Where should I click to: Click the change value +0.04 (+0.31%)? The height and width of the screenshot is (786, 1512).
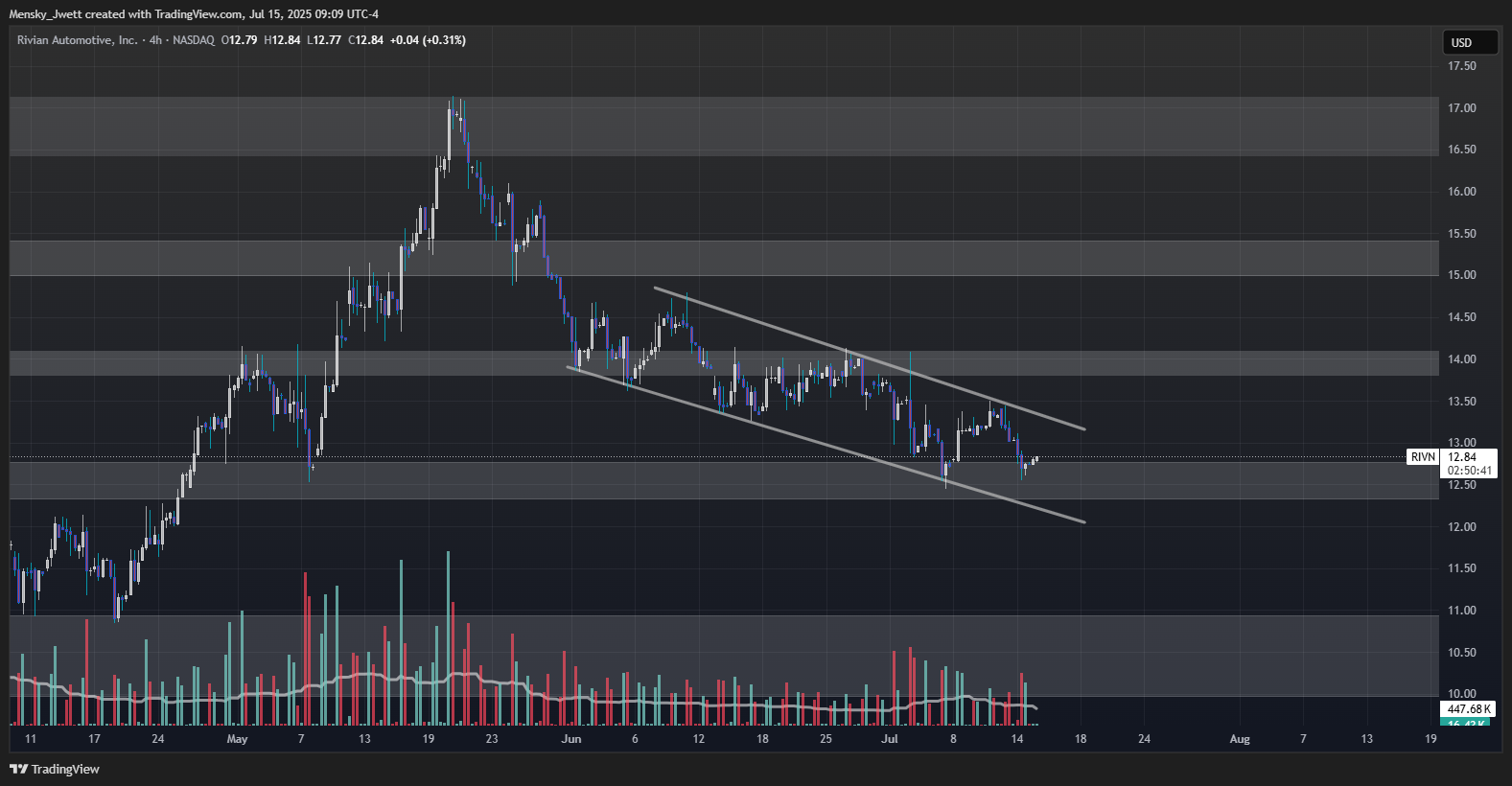click(428, 40)
